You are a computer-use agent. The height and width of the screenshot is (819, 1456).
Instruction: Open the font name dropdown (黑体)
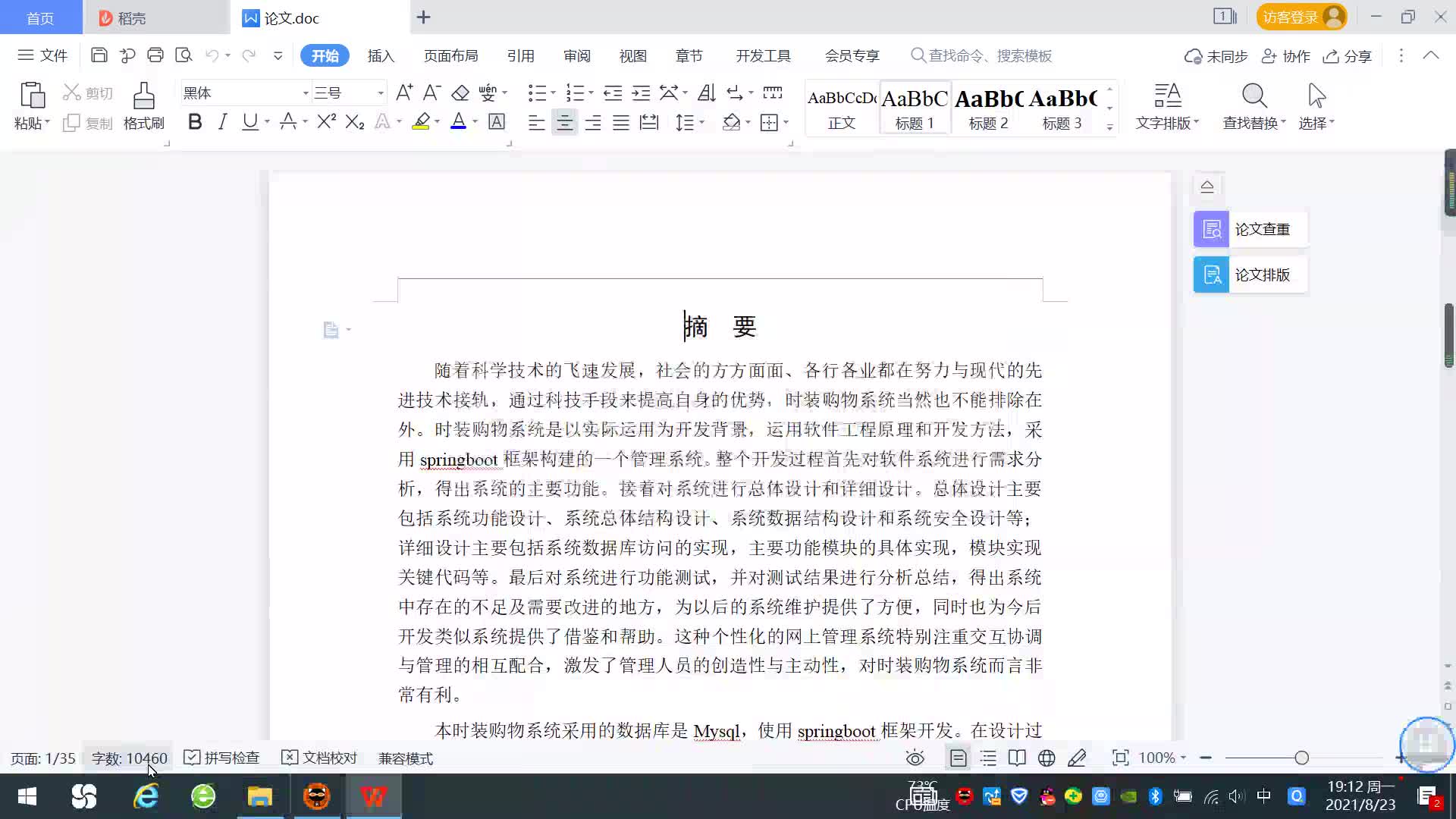pyautogui.click(x=306, y=93)
